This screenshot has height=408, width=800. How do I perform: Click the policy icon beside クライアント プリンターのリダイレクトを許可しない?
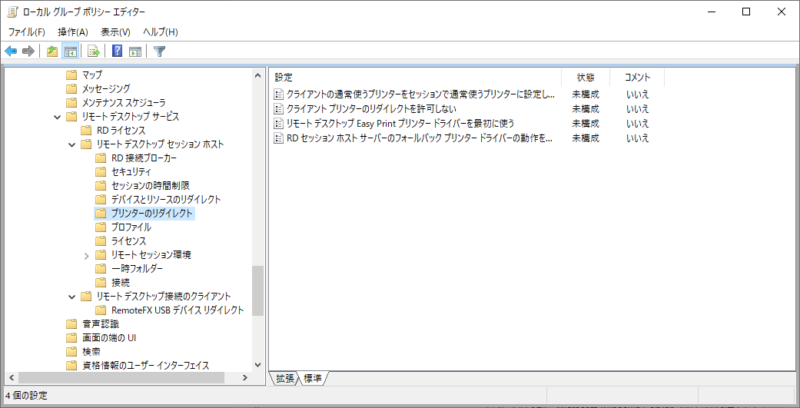(x=278, y=109)
